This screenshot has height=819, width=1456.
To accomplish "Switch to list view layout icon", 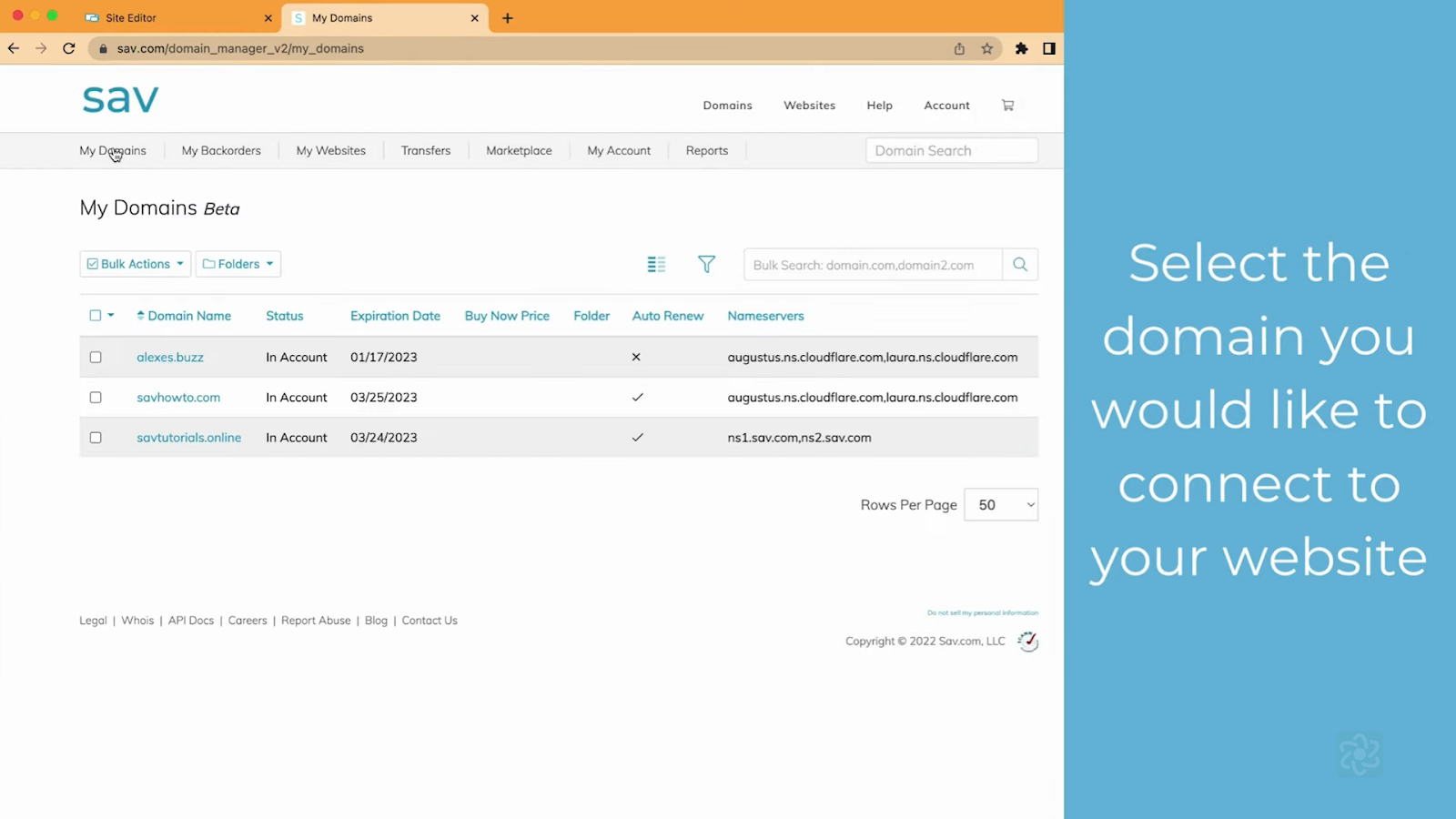I will [656, 265].
